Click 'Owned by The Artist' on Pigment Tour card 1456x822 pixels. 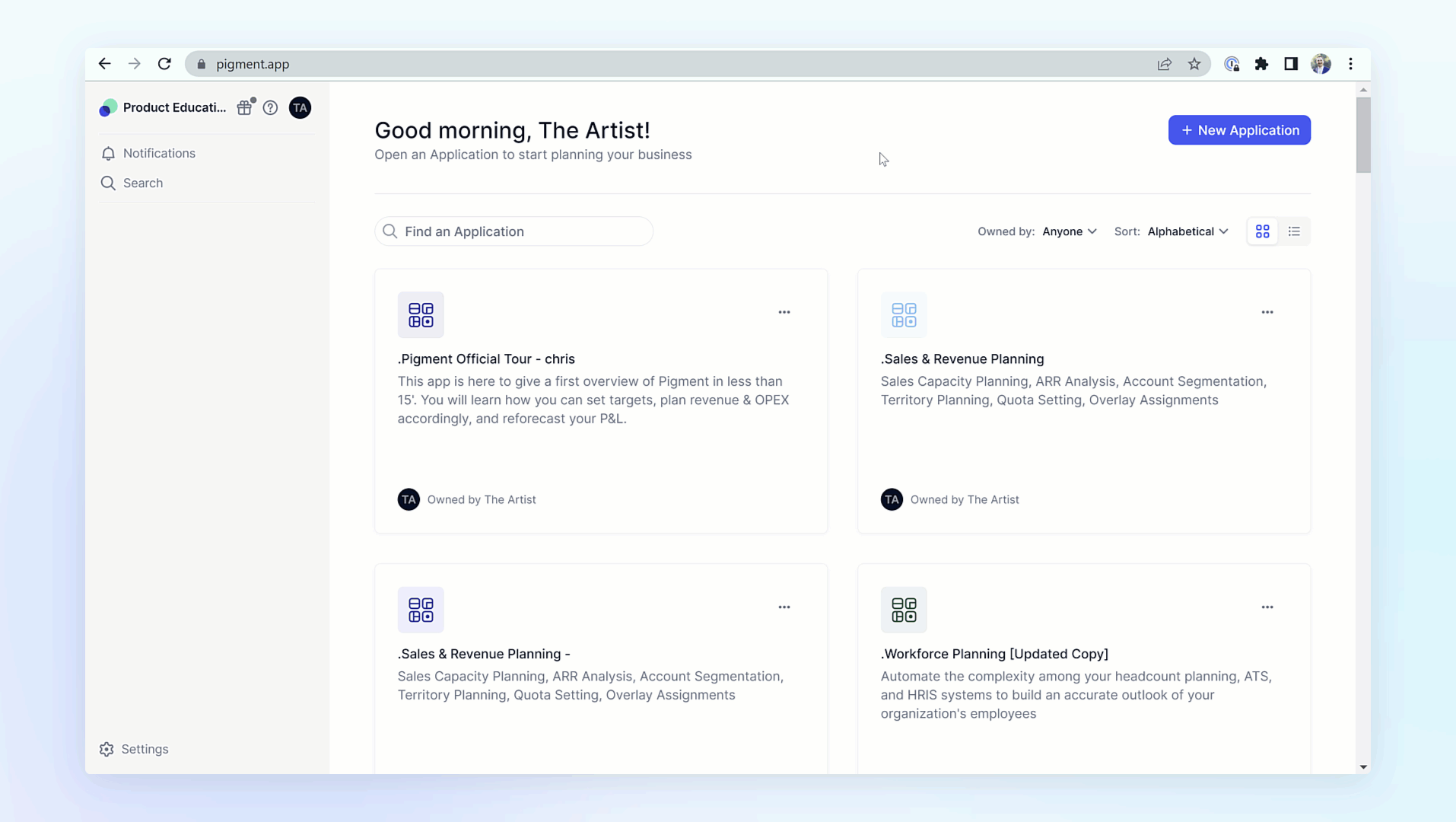[x=482, y=499]
